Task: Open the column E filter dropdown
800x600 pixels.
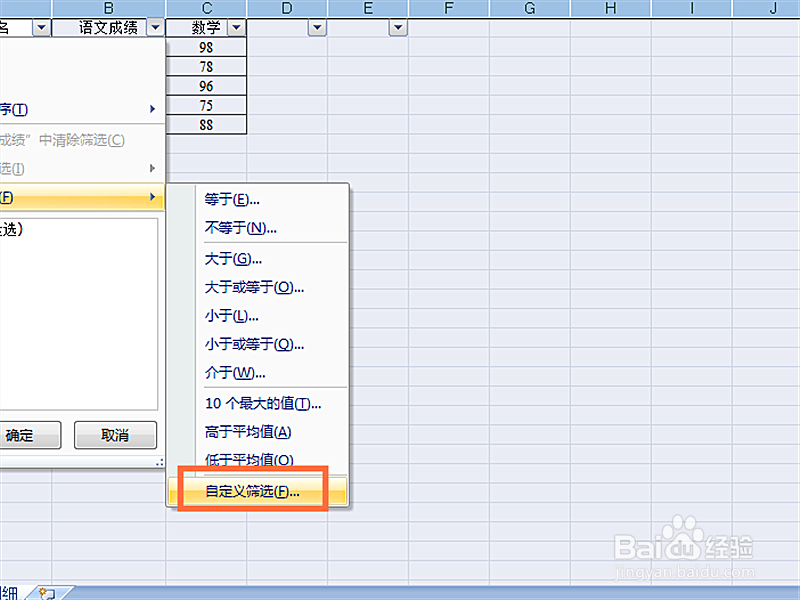Action: pyautogui.click(x=398, y=27)
